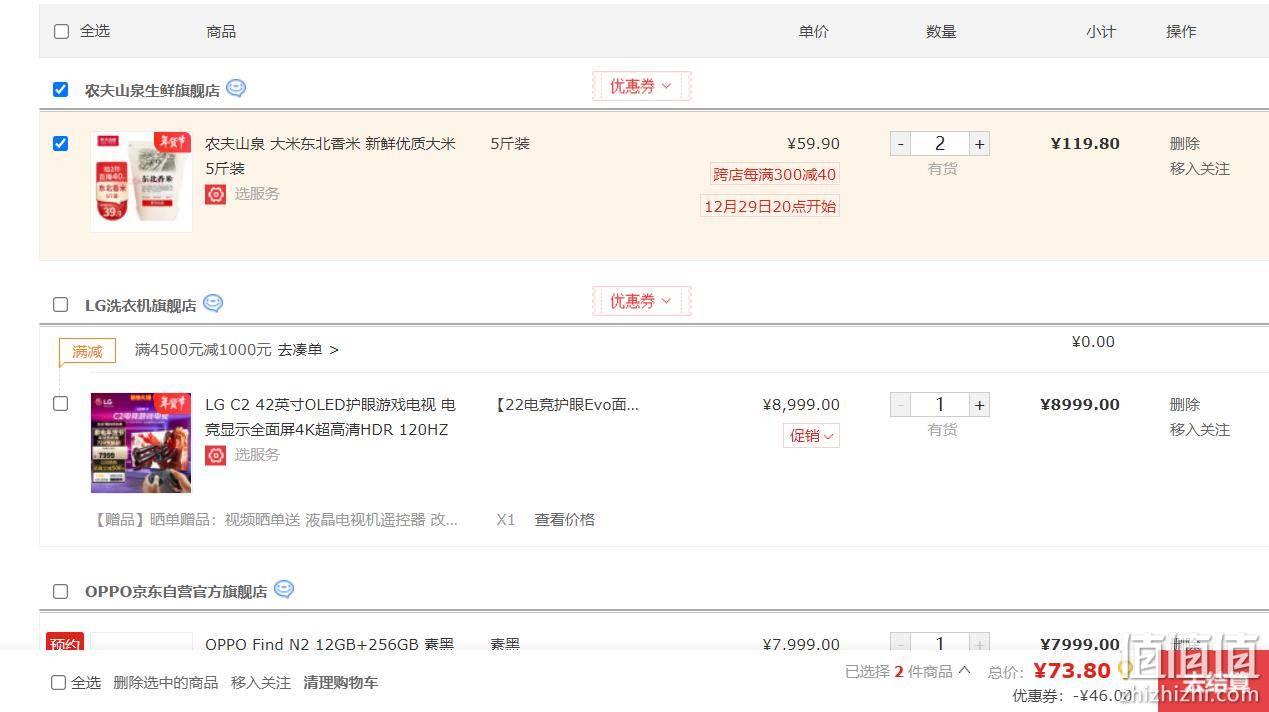This screenshot has height=712, width=1269.
Task: Open the 农夫山泉生鲜旗舰店 store name link
Action: tap(152, 90)
